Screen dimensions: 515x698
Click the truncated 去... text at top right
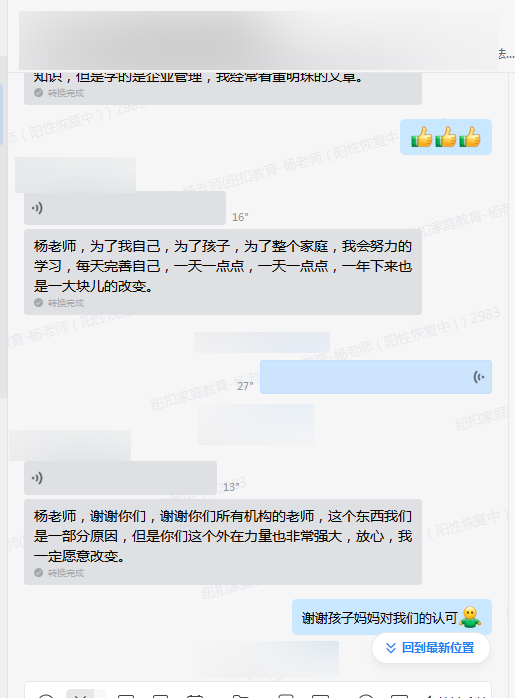(x=506, y=54)
